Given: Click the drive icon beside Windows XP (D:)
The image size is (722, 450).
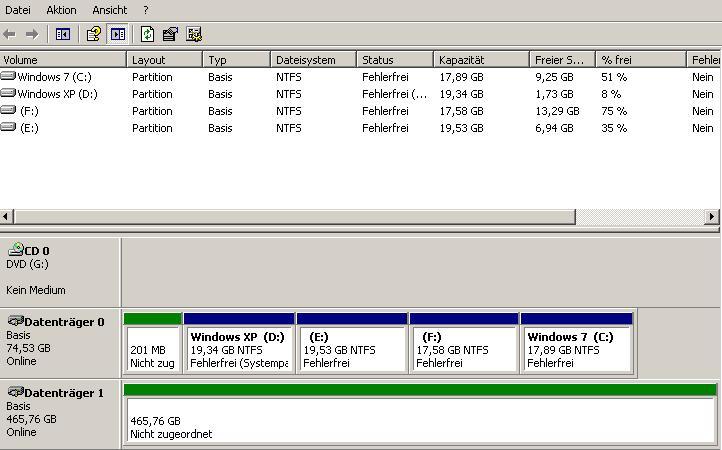Looking at the screenshot, I should click(8, 93).
